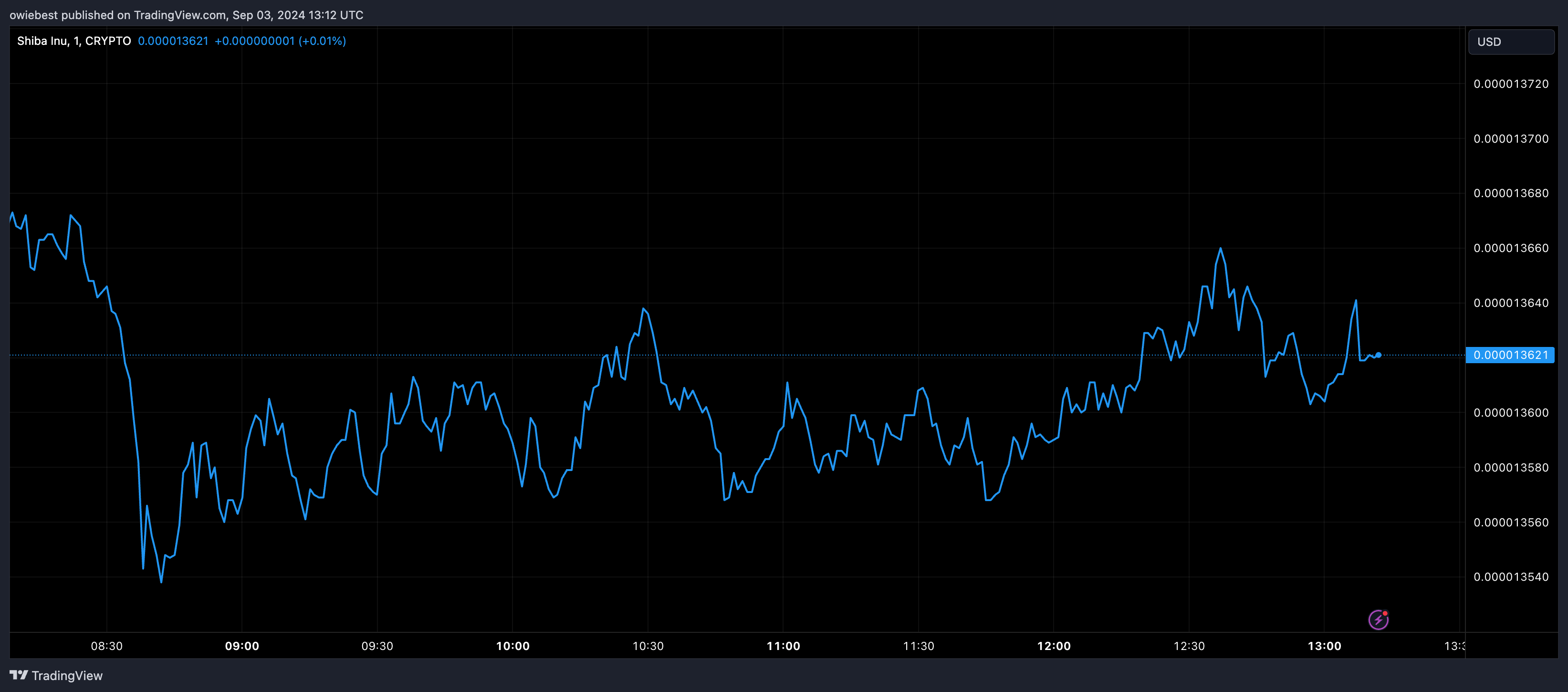This screenshot has height=692, width=1568.
Task: Click the TradingView logo icon
Action: point(19,675)
